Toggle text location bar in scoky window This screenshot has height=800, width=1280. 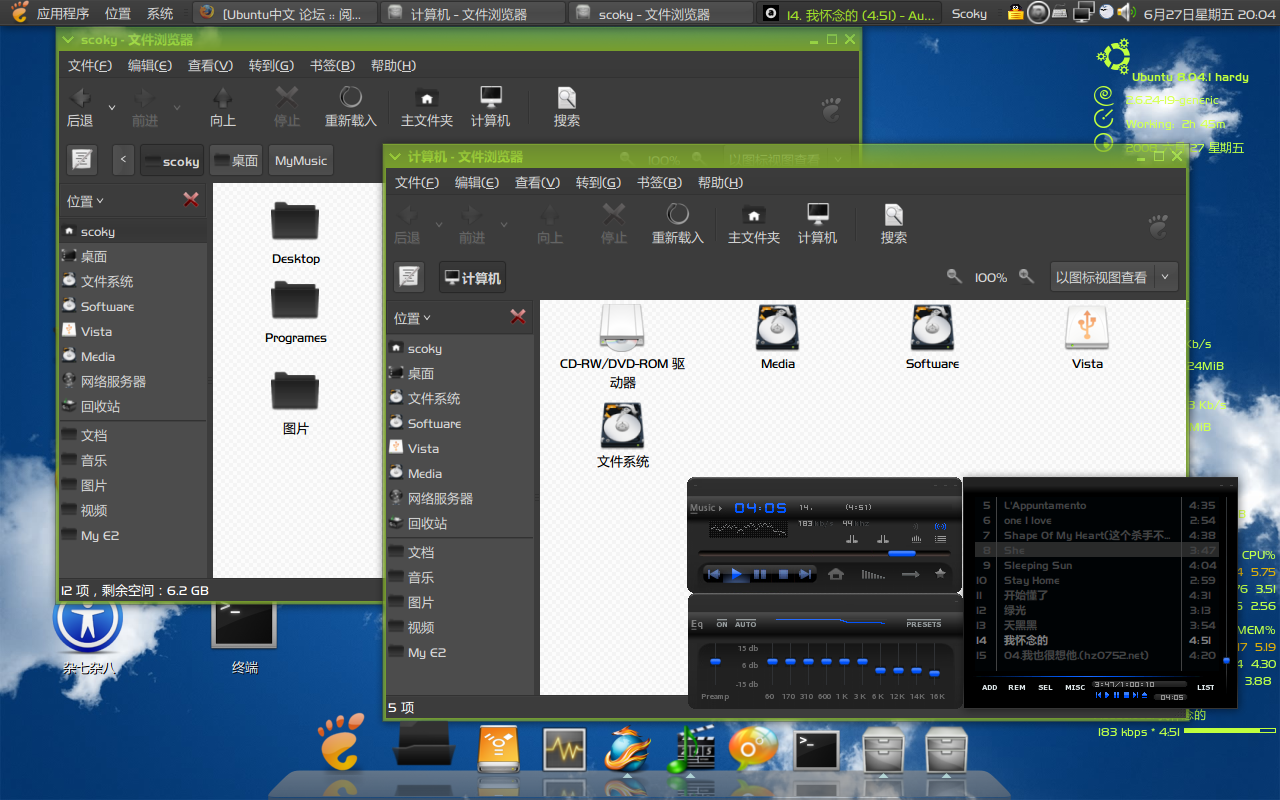pyautogui.click(x=82, y=160)
